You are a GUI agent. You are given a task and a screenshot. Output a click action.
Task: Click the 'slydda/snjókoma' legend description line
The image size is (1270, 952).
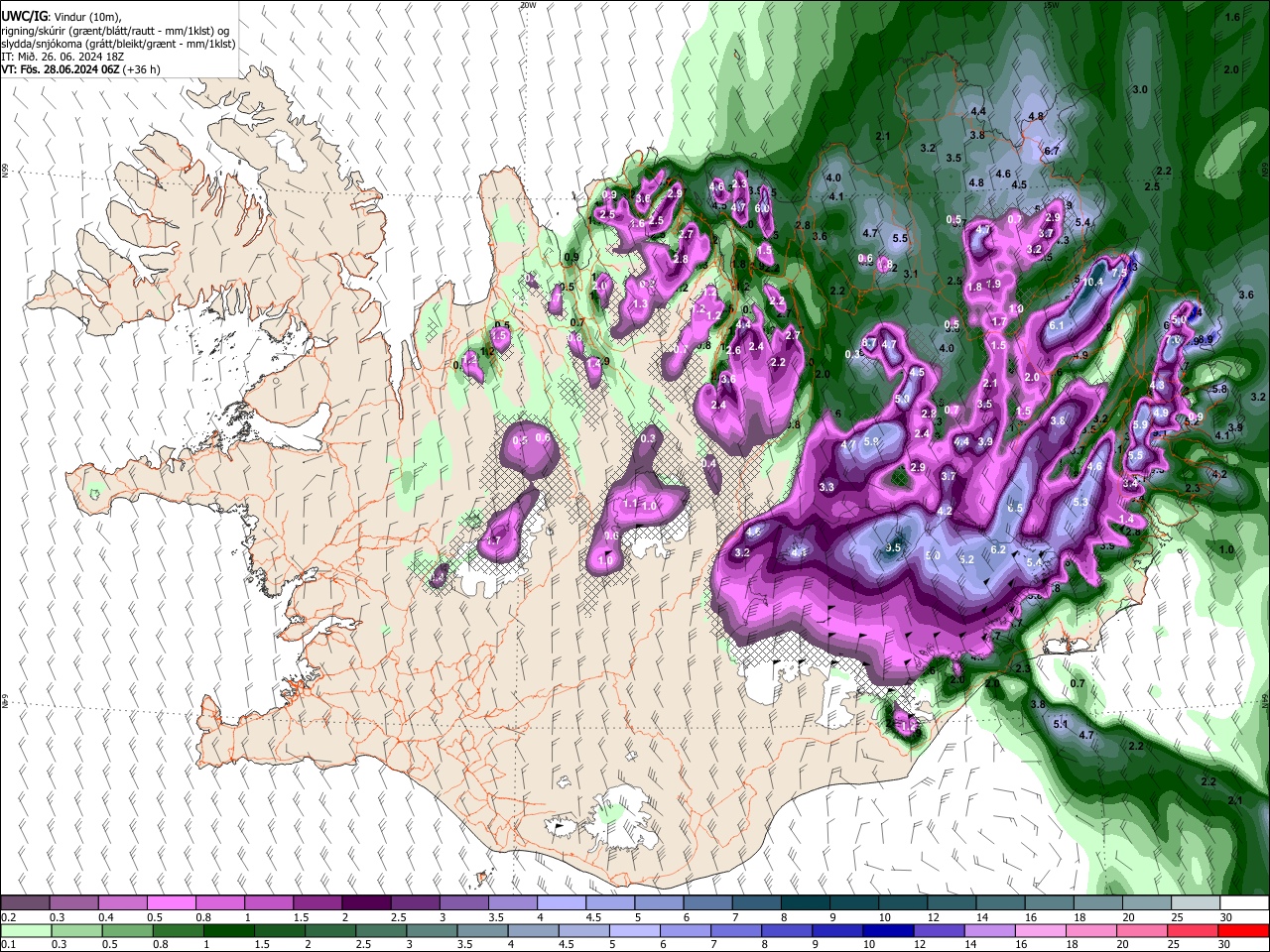click(118, 44)
